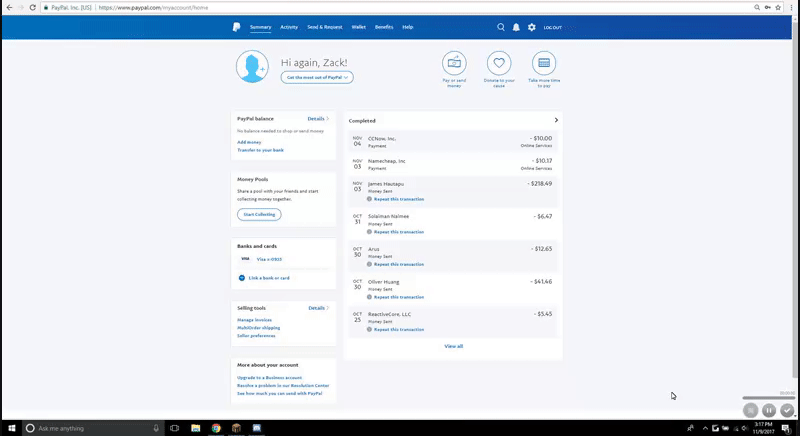Click repeat icon for Arus transaction
The width and height of the screenshot is (800, 436).
pos(369,264)
